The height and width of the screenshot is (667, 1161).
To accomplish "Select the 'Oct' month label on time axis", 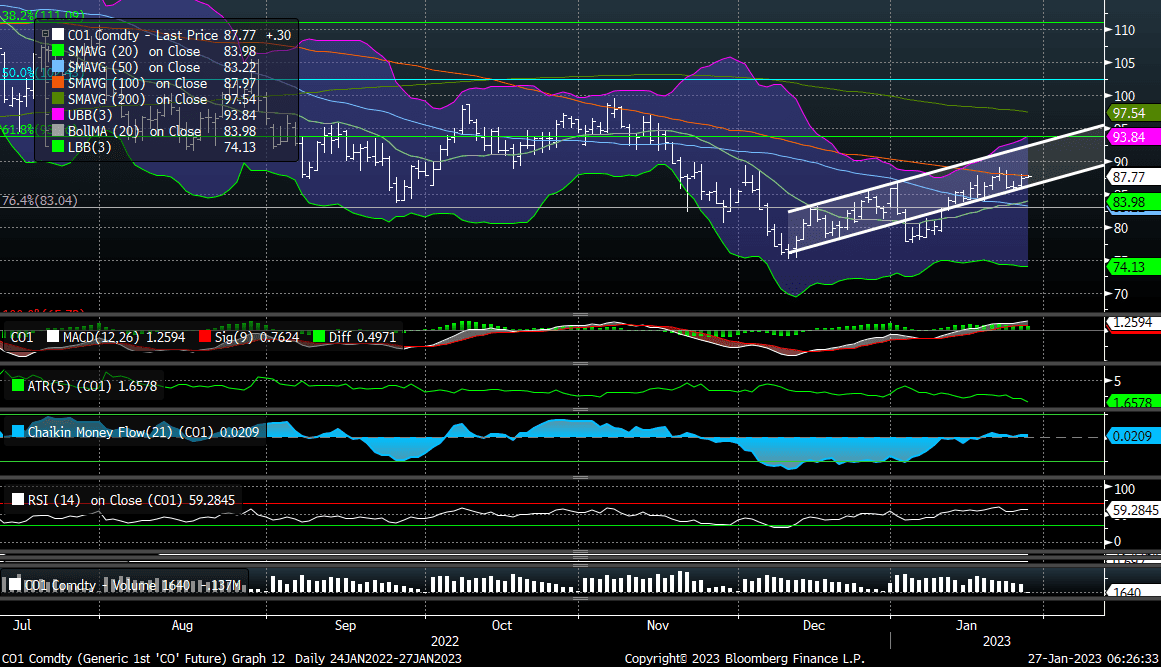I will [501, 626].
